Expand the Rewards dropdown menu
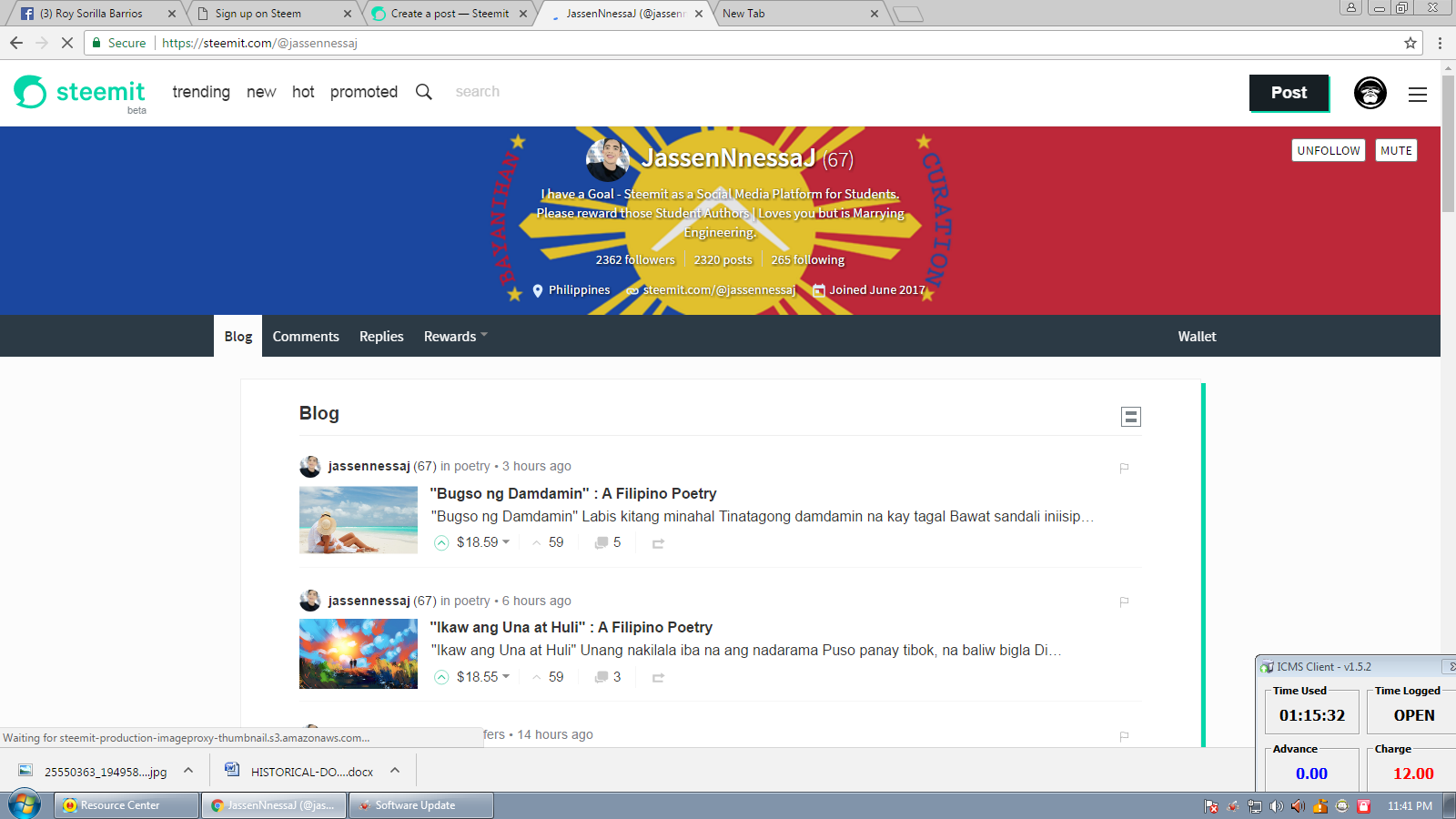 pos(456,337)
